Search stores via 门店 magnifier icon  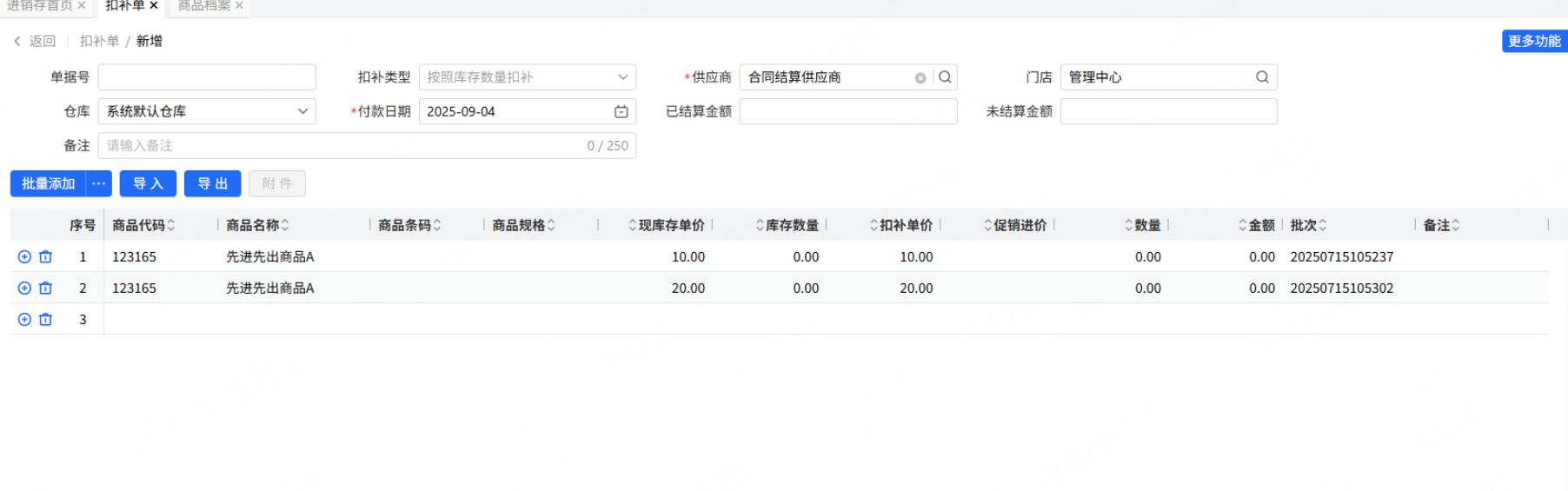pyautogui.click(x=1262, y=77)
